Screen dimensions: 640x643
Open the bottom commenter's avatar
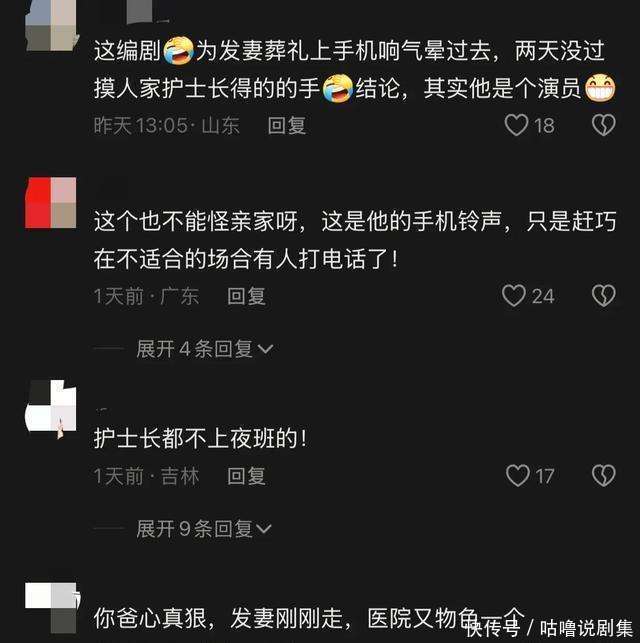point(51,608)
